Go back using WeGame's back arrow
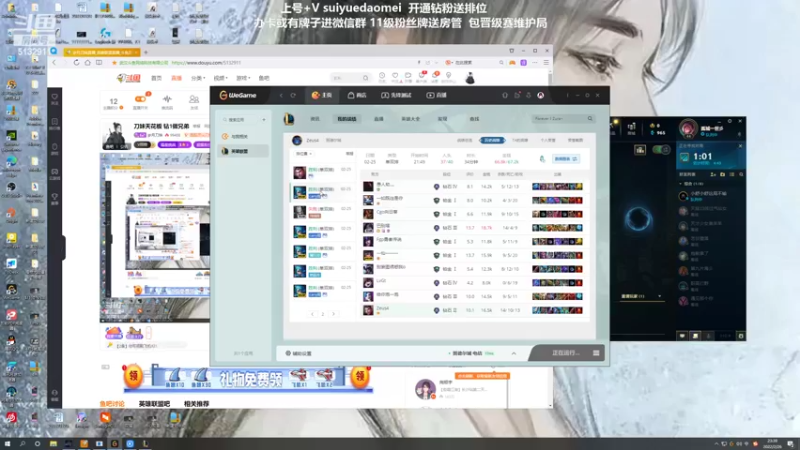Screen dimensions: 800x450 pyautogui.click(x=281, y=95)
